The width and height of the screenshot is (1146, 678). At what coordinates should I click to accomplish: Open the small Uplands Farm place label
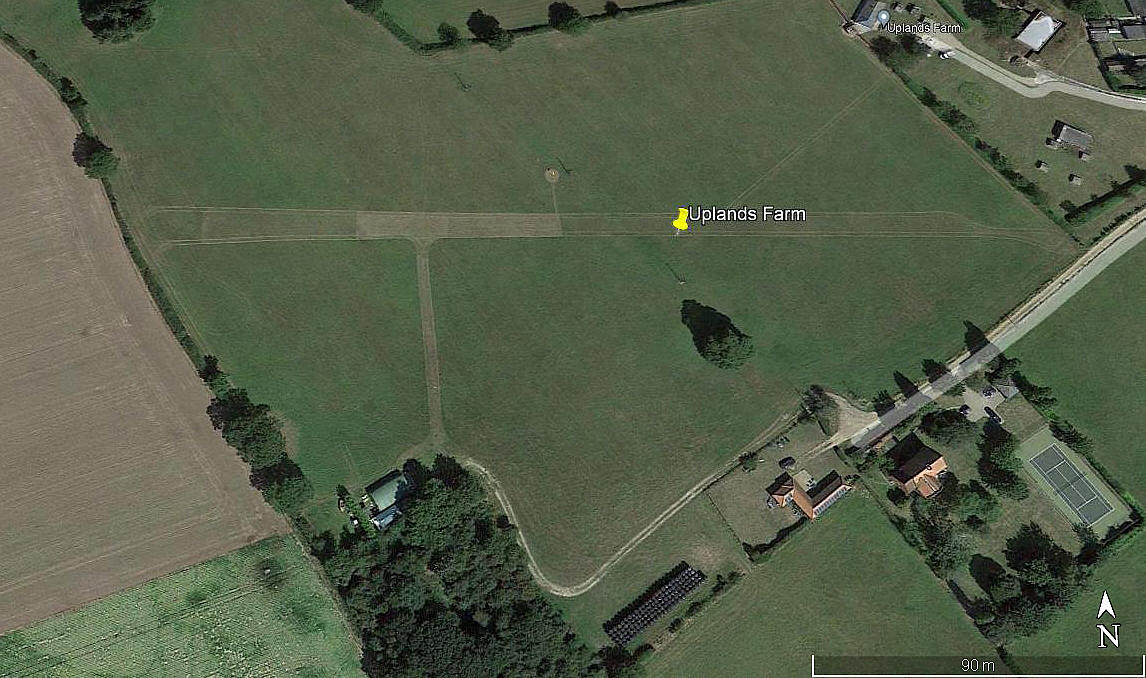point(925,28)
